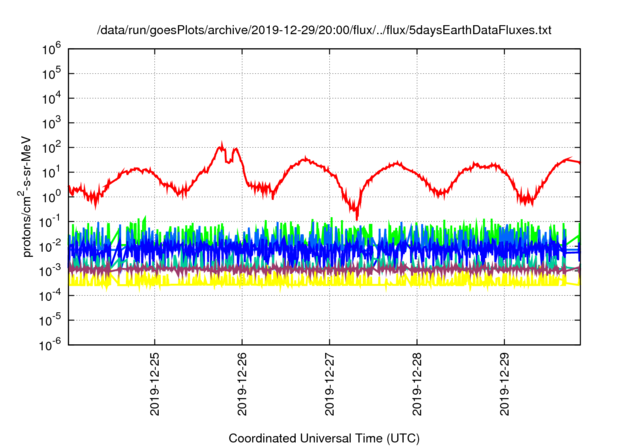Click the y-axis label protons/cm²-s-sr-MeV
This screenshot has width=640, height=448.
(x=26, y=196)
